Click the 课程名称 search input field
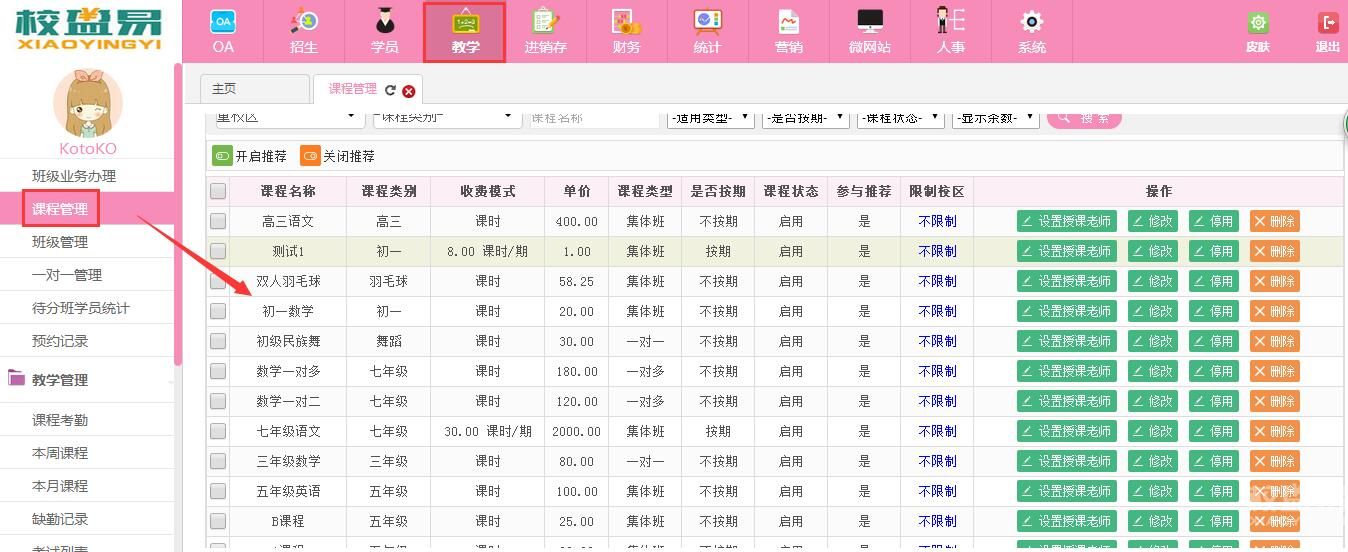The image size is (1348, 552). click(x=593, y=118)
